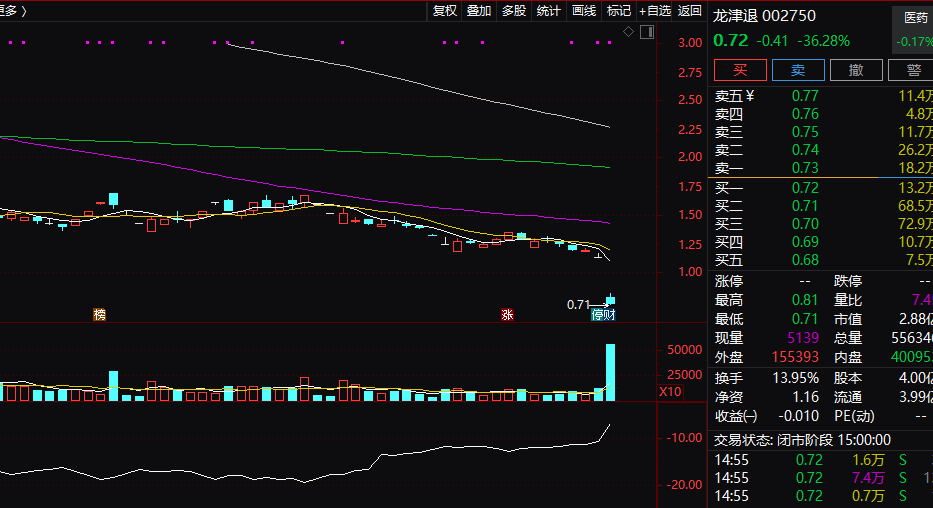Screen dimensions: 933x508
Task: Click the 标记 mark option
Action: coord(619,11)
